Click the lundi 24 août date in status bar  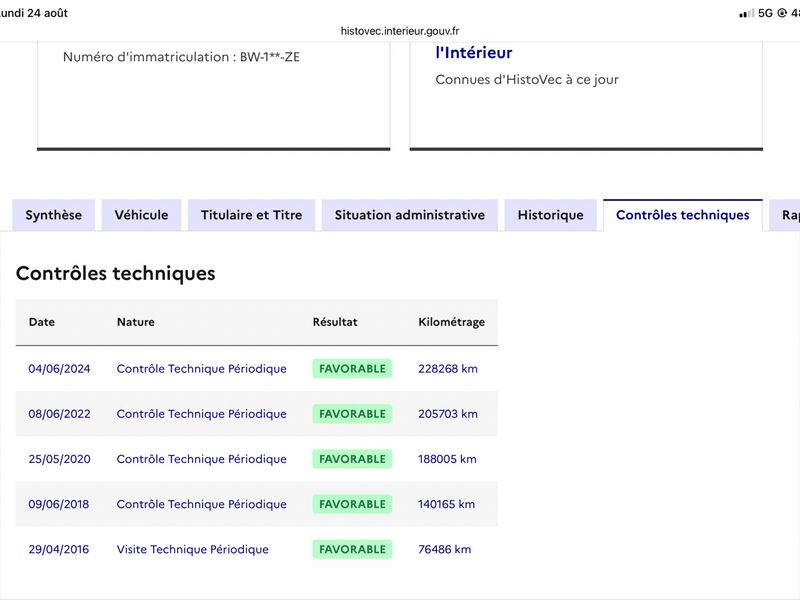pyautogui.click(x=34, y=13)
